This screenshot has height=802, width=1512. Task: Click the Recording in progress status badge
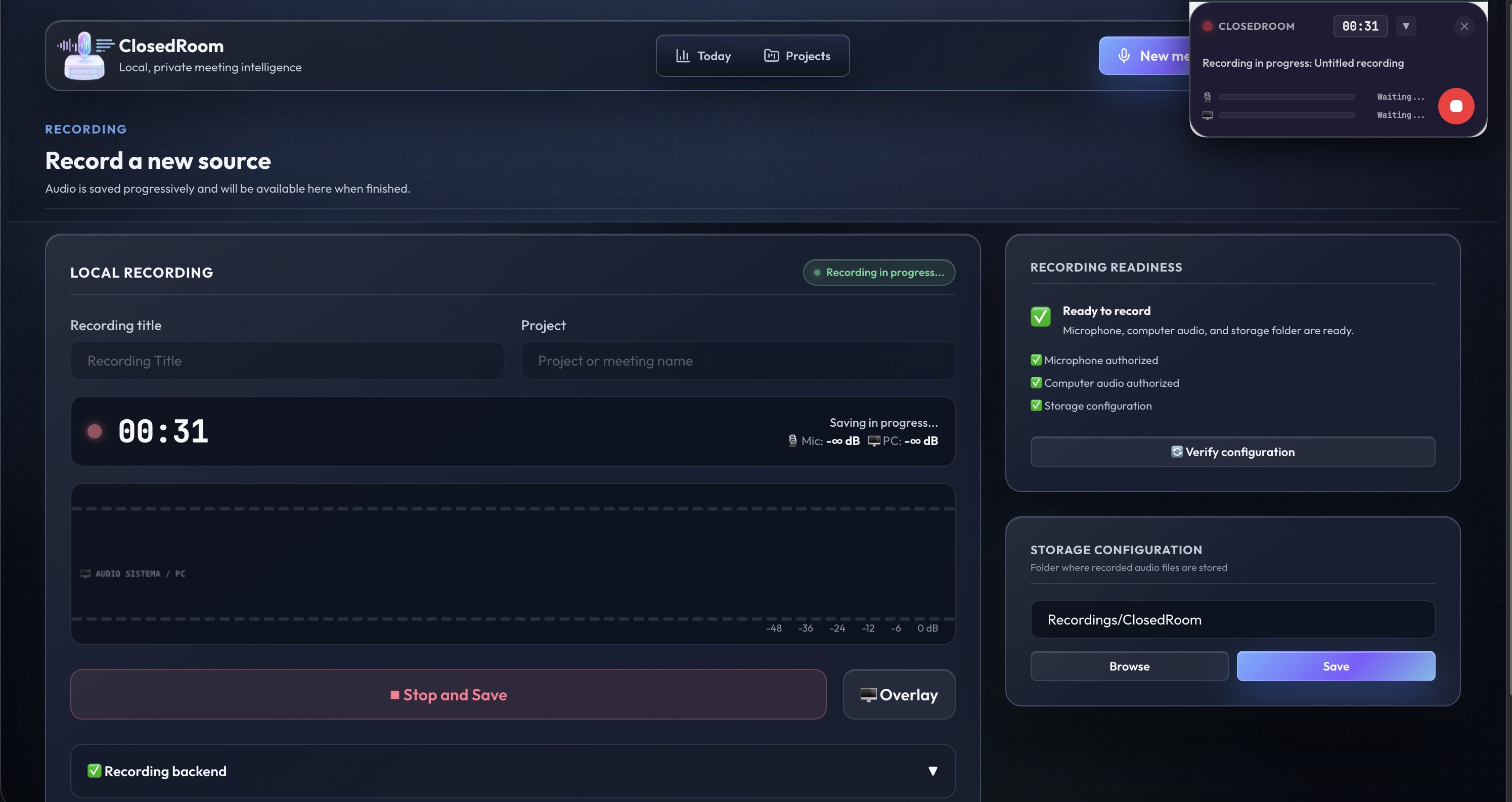[879, 273]
